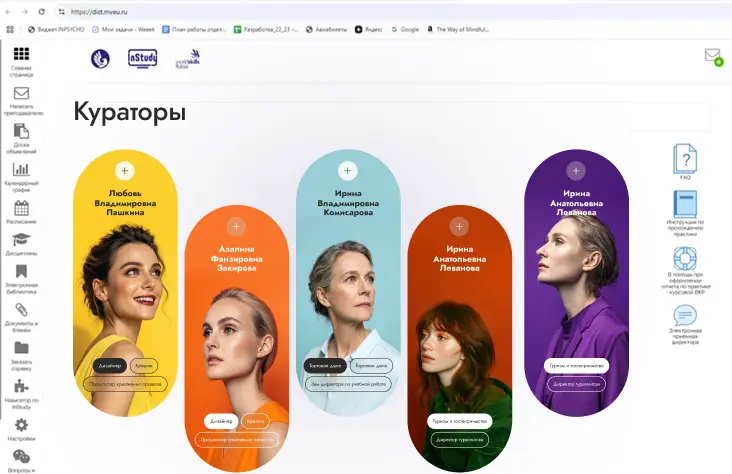The height and width of the screenshot is (474, 732).
Task: Open the Расписание calendar icon
Action: tap(21, 208)
